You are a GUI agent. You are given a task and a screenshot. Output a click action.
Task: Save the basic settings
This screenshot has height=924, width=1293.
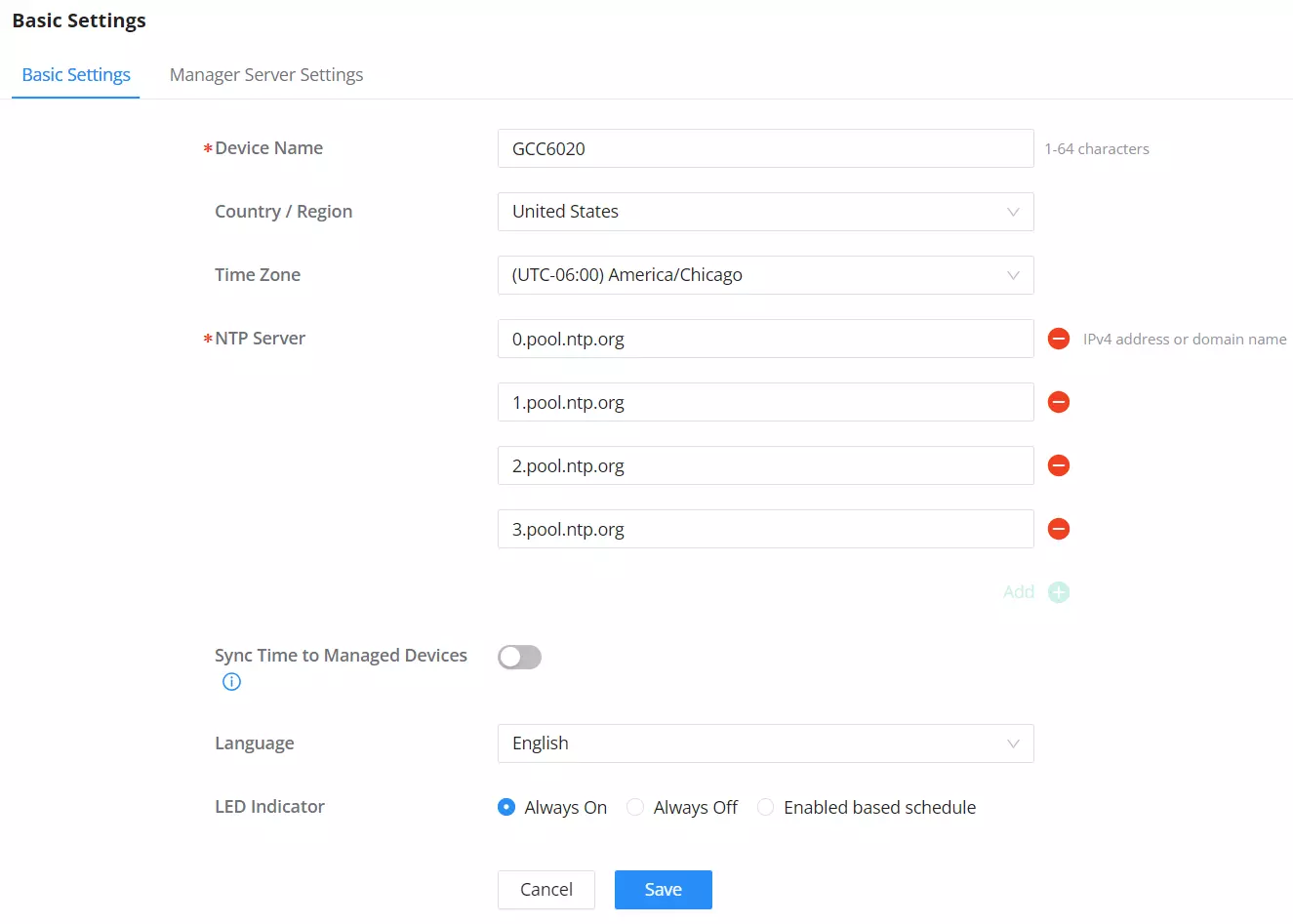[x=664, y=890]
